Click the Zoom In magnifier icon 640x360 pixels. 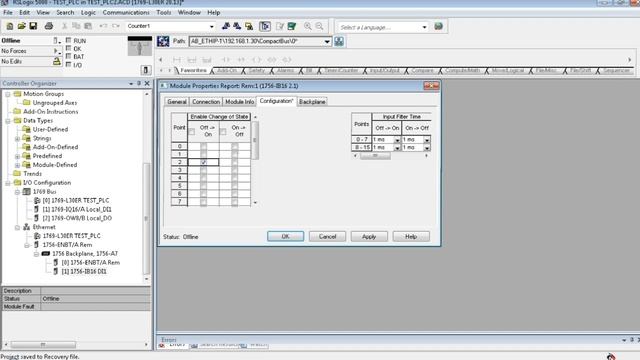(307, 26)
